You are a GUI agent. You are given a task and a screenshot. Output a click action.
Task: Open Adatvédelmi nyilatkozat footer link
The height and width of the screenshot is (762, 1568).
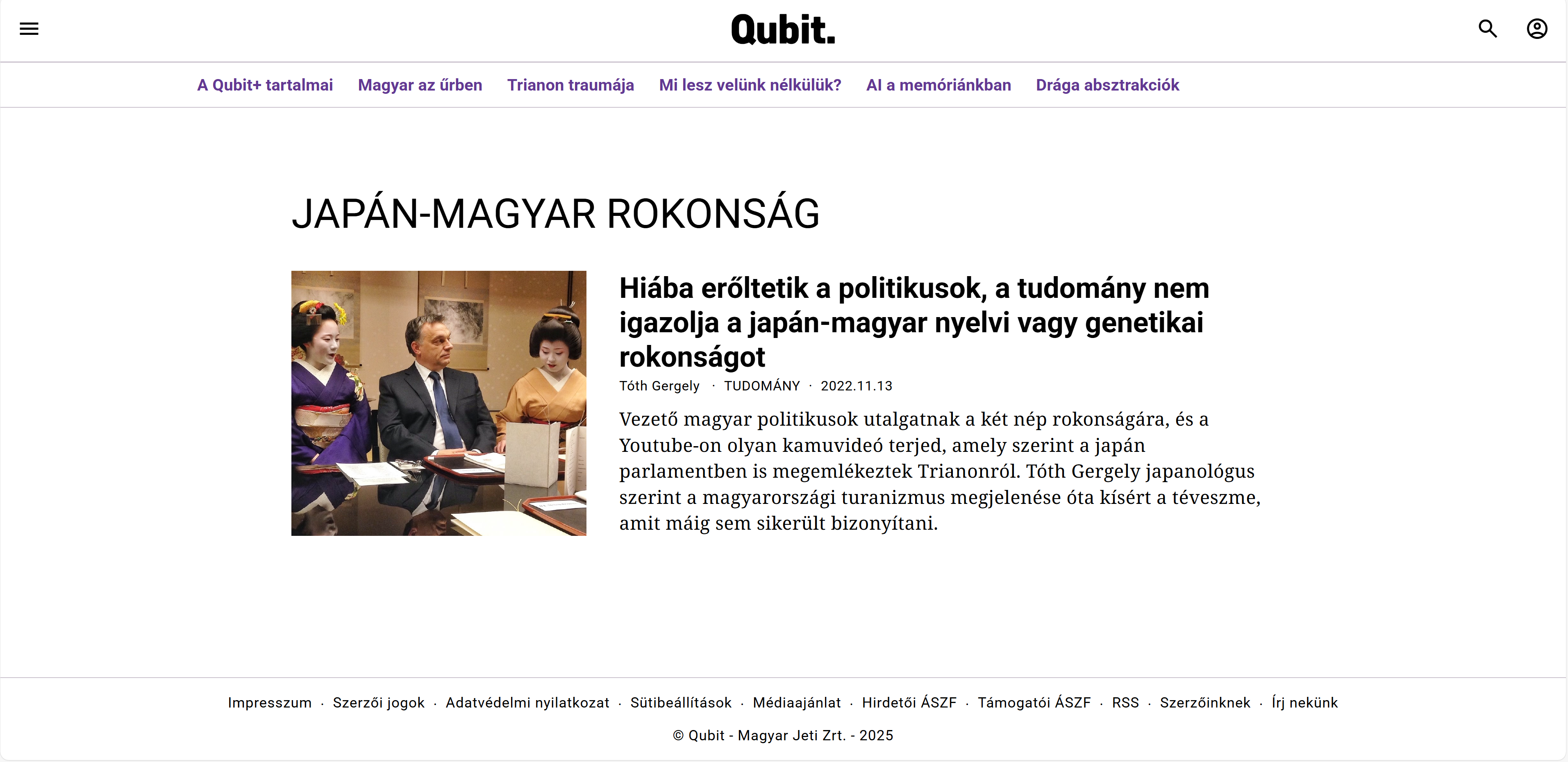point(527,702)
